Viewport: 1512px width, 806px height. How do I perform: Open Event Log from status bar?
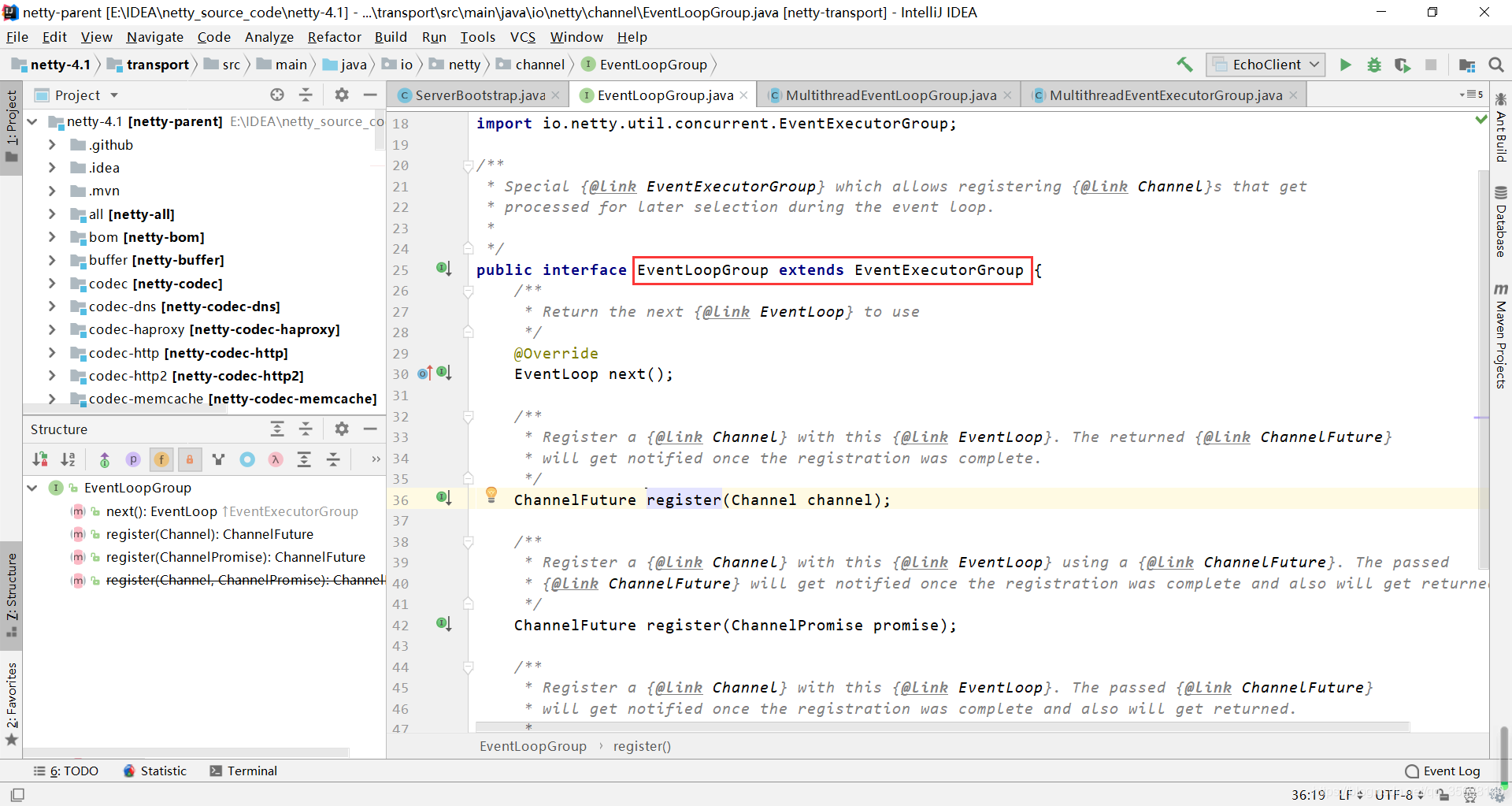pos(1443,771)
